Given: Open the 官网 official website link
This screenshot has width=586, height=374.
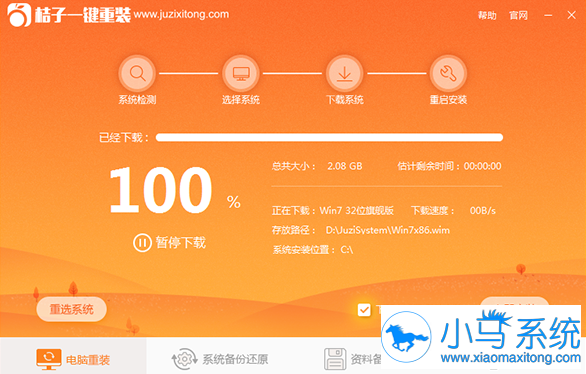Looking at the screenshot, I should pos(518,15).
